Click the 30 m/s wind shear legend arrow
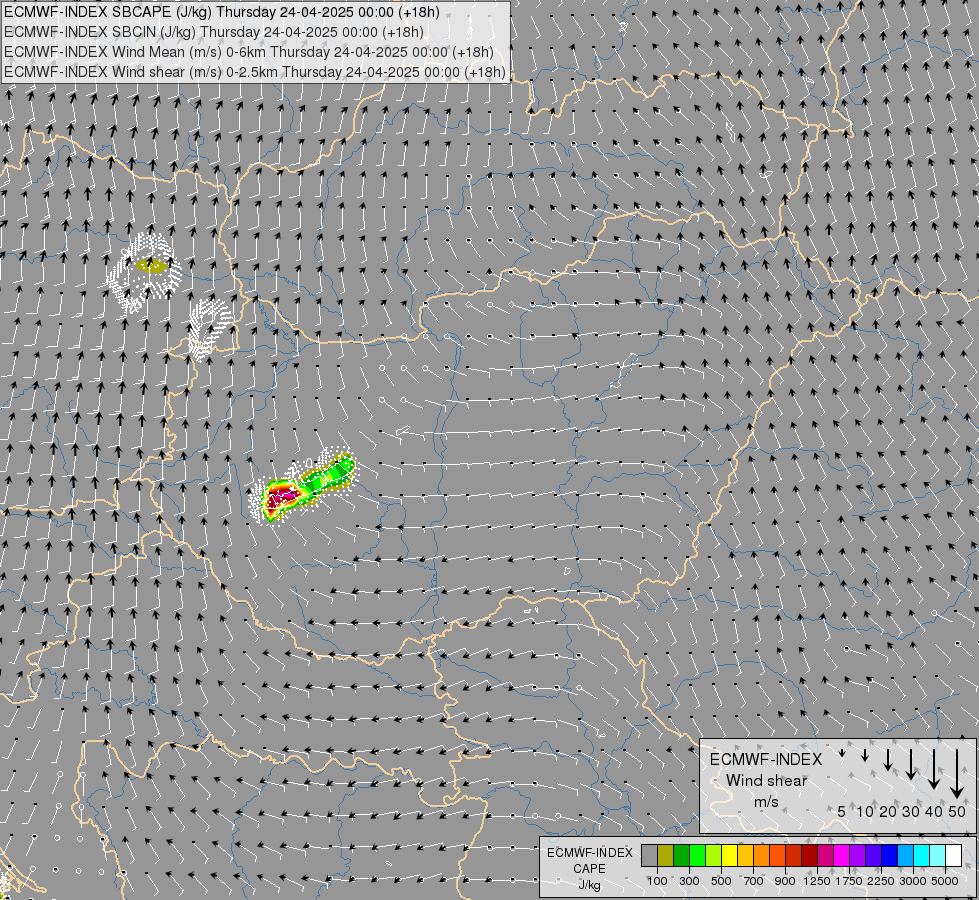 pos(911,764)
